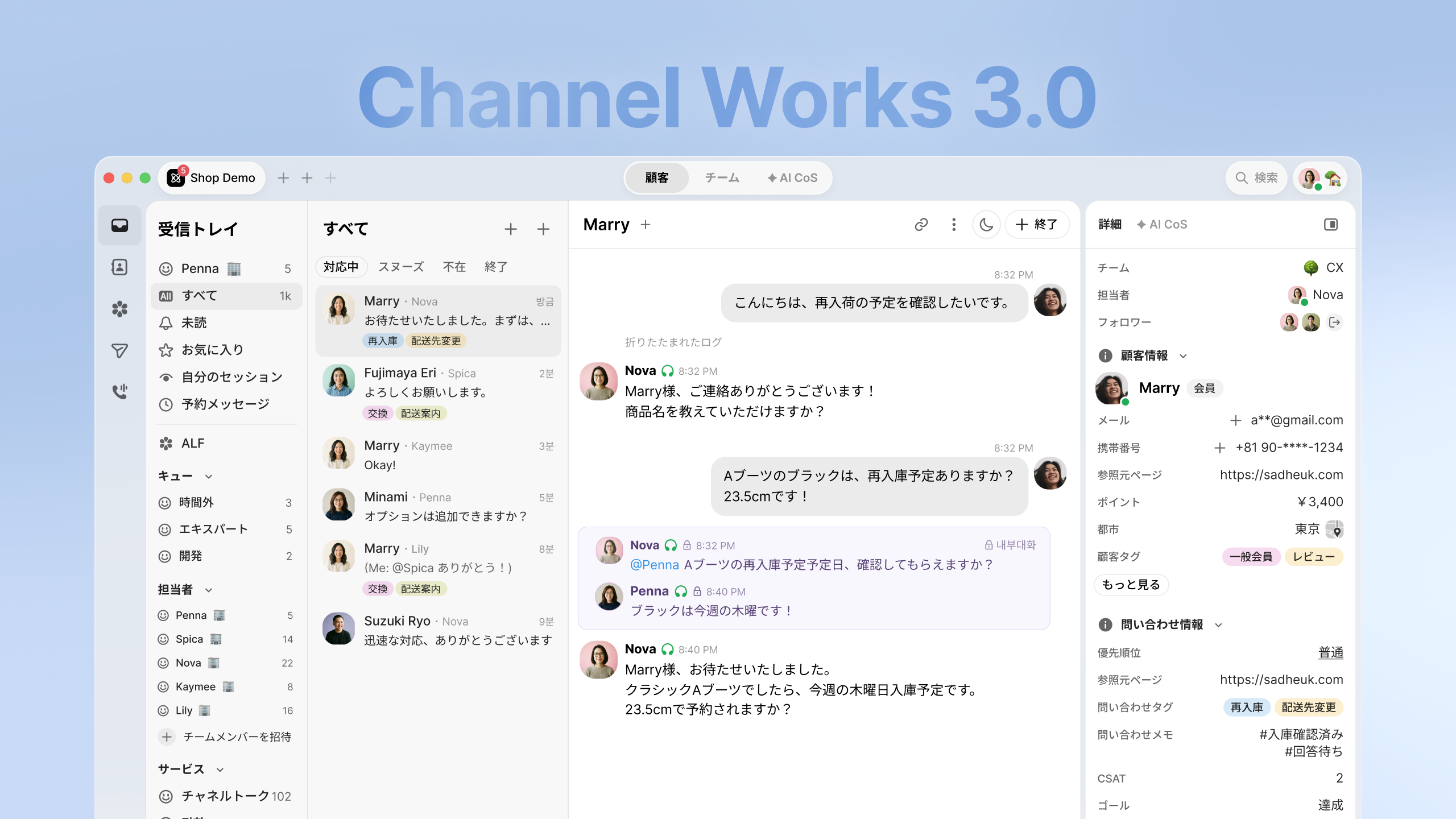Open the phone calls icon in the left rail

point(119,391)
